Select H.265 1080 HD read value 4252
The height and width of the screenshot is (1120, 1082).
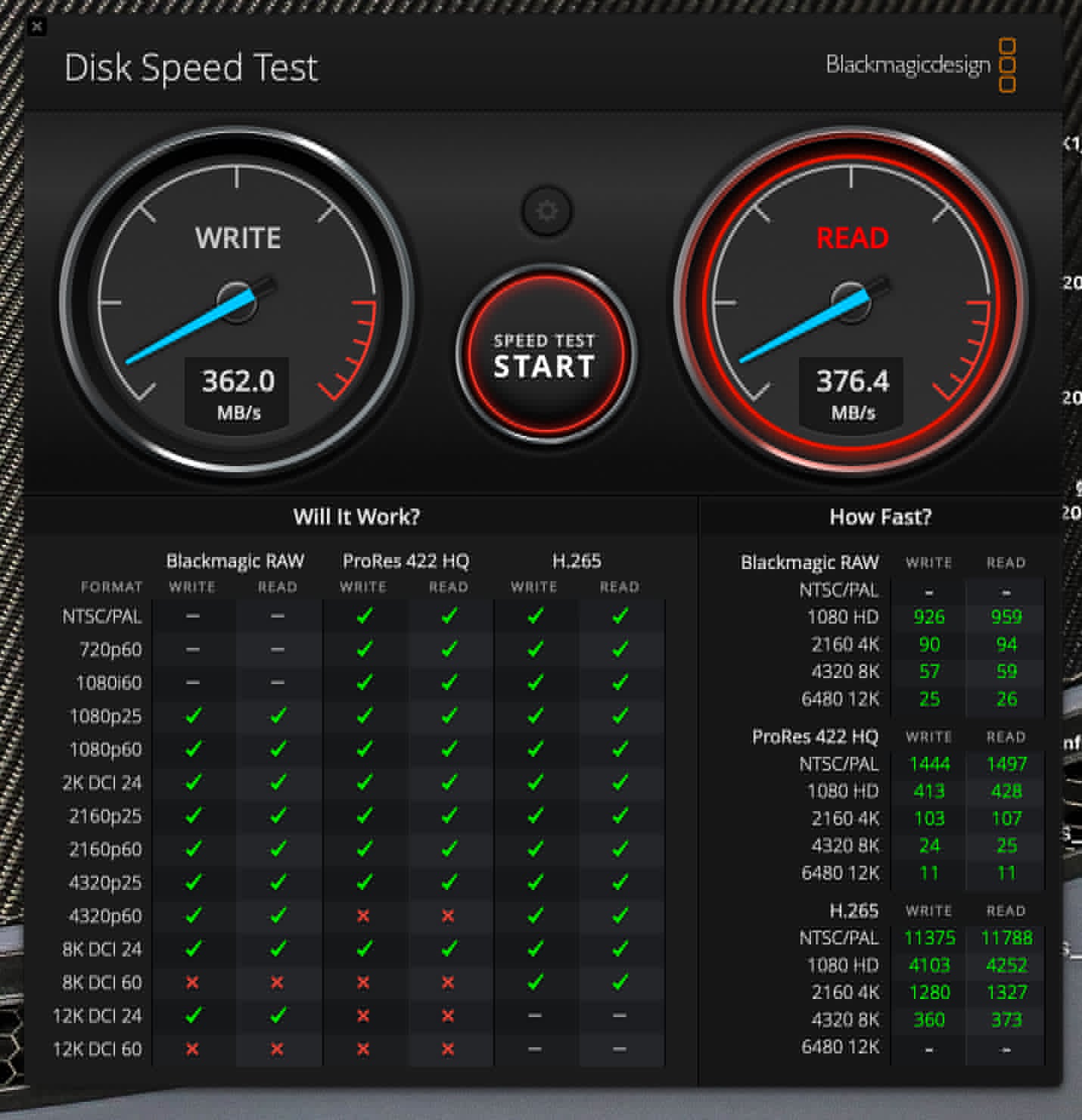pyautogui.click(x=1006, y=965)
